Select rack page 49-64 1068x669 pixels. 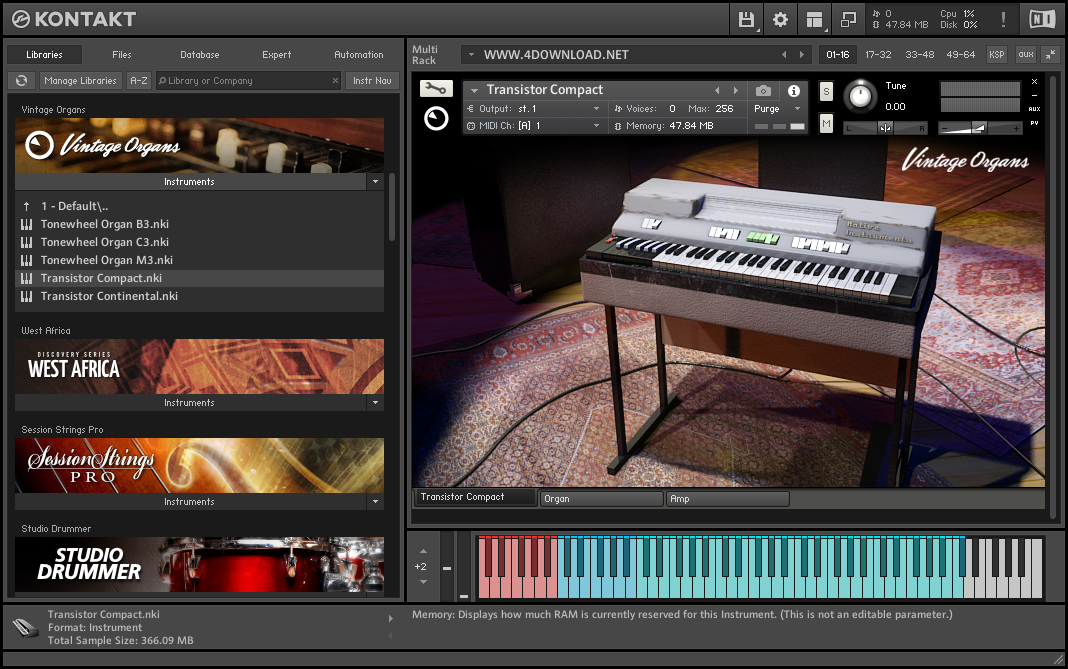[960, 55]
